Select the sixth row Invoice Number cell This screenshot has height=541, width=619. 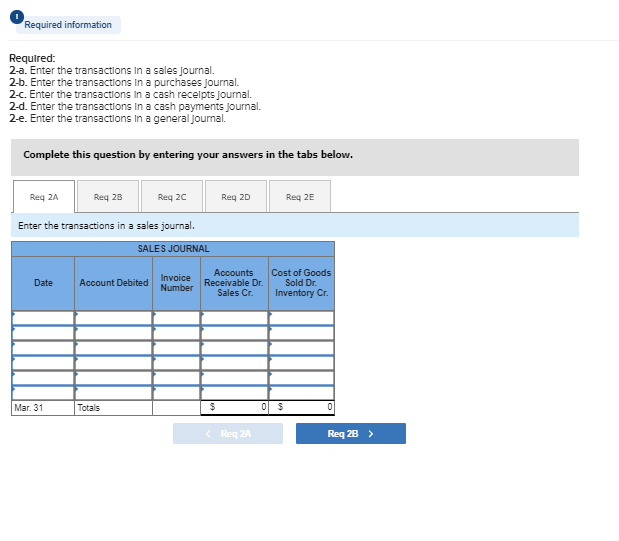(176, 393)
